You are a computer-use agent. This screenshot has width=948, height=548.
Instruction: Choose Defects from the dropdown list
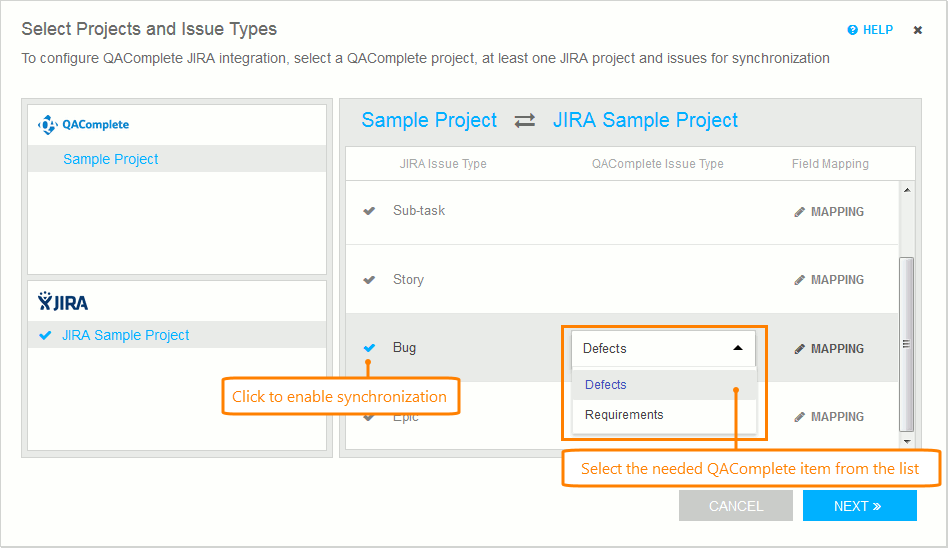click(606, 385)
